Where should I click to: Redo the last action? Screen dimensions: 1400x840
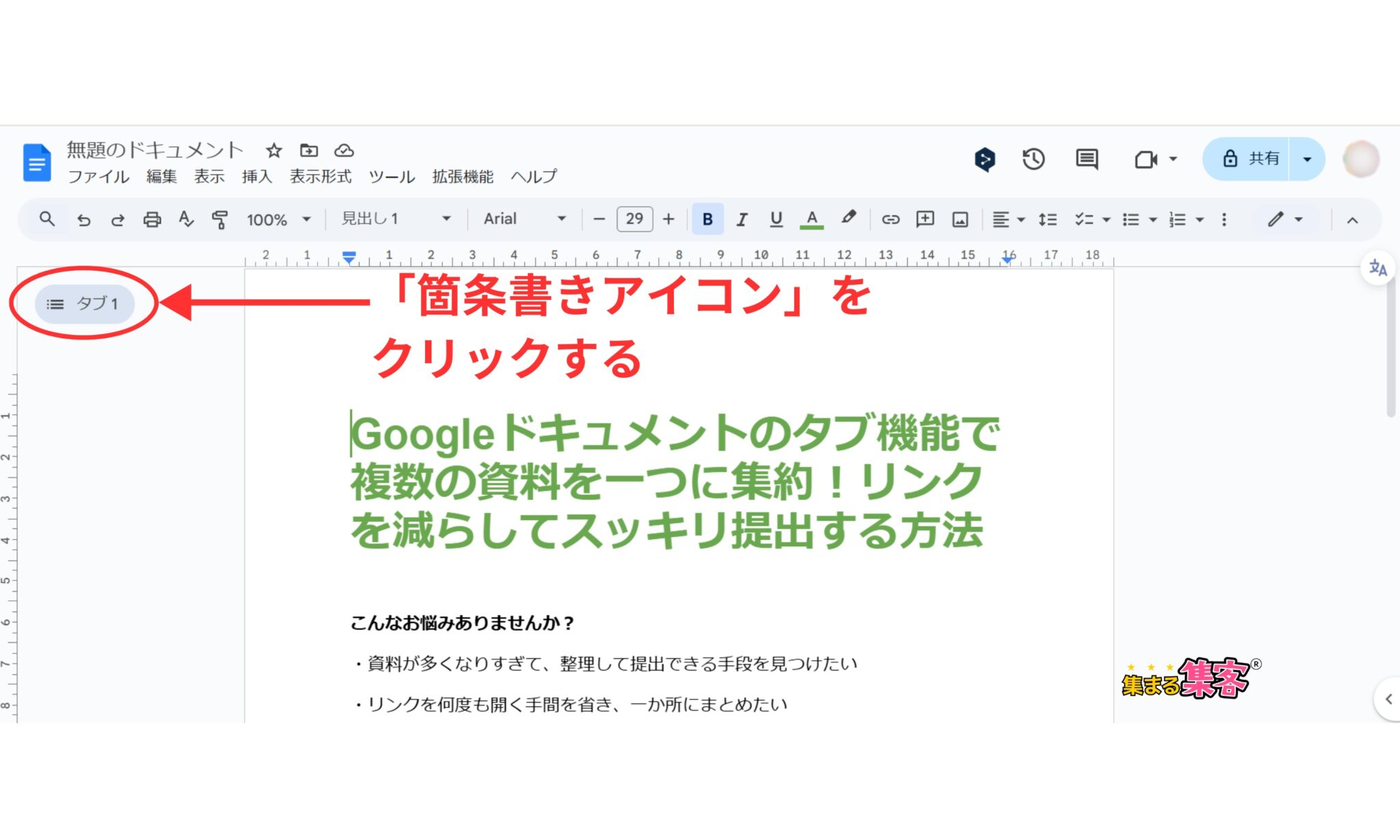pyautogui.click(x=118, y=219)
